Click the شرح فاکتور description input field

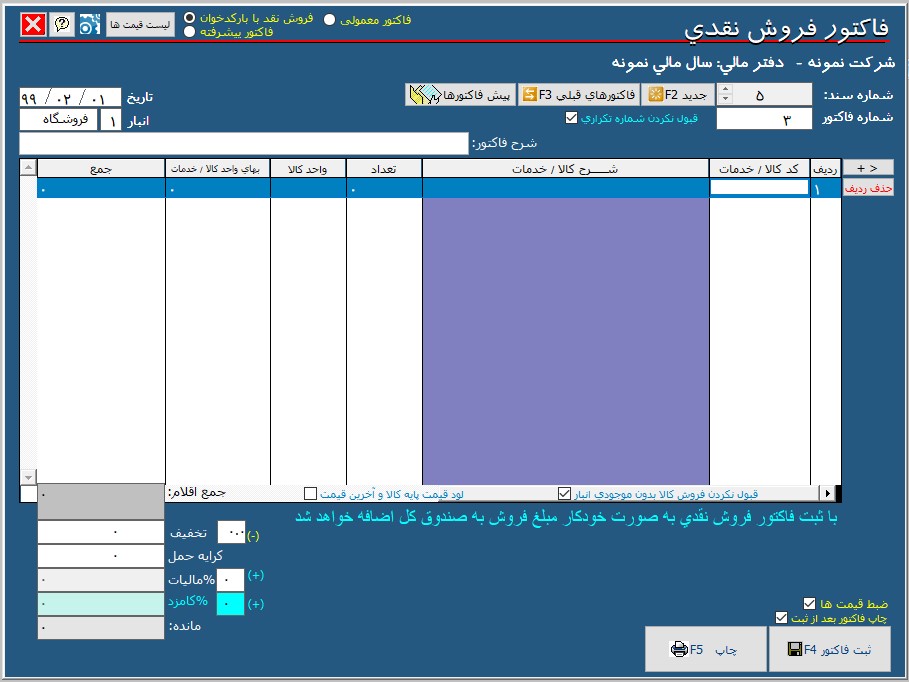243,144
